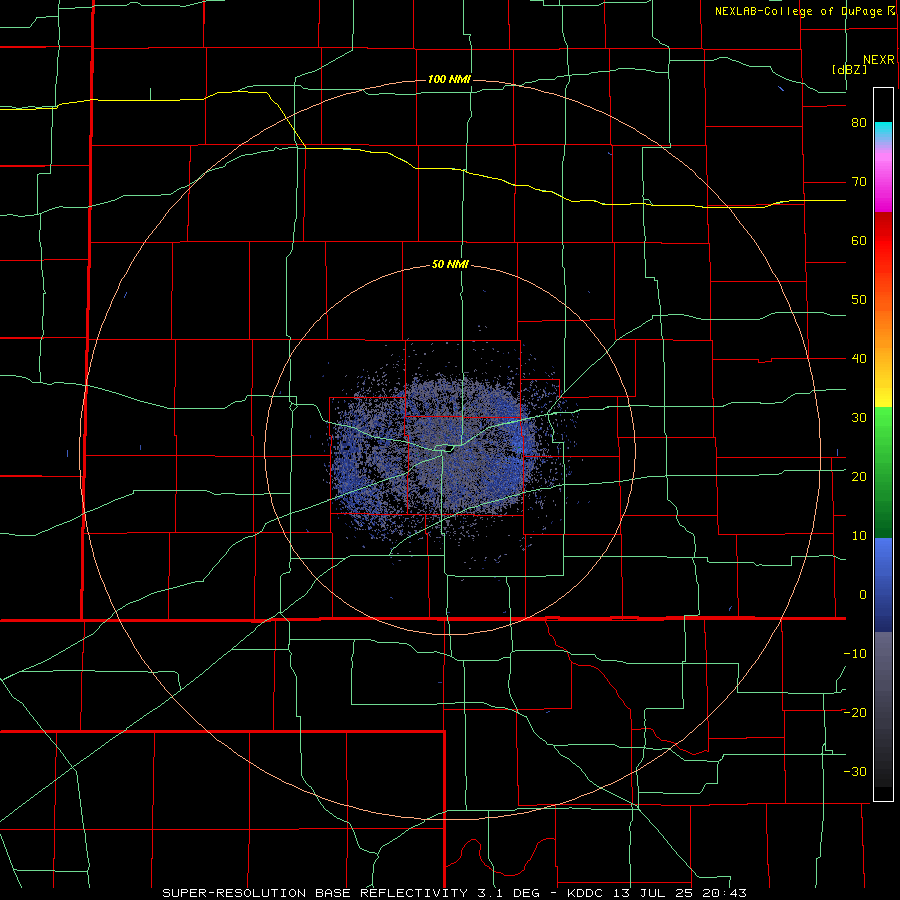Viewport: 900px width, 900px height.
Task: Click the -20 dBZ scale value
Action: pos(855,713)
